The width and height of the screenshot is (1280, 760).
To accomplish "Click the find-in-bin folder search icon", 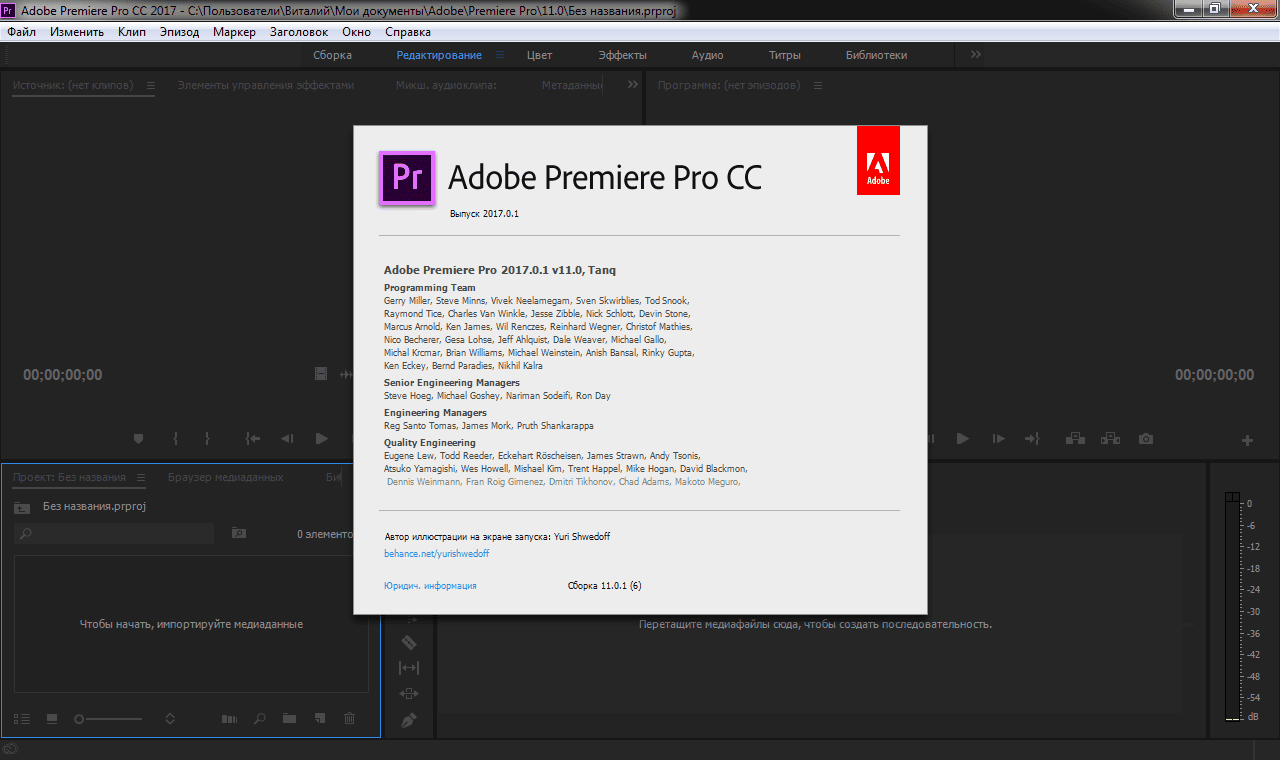I will pyautogui.click(x=239, y=533).
